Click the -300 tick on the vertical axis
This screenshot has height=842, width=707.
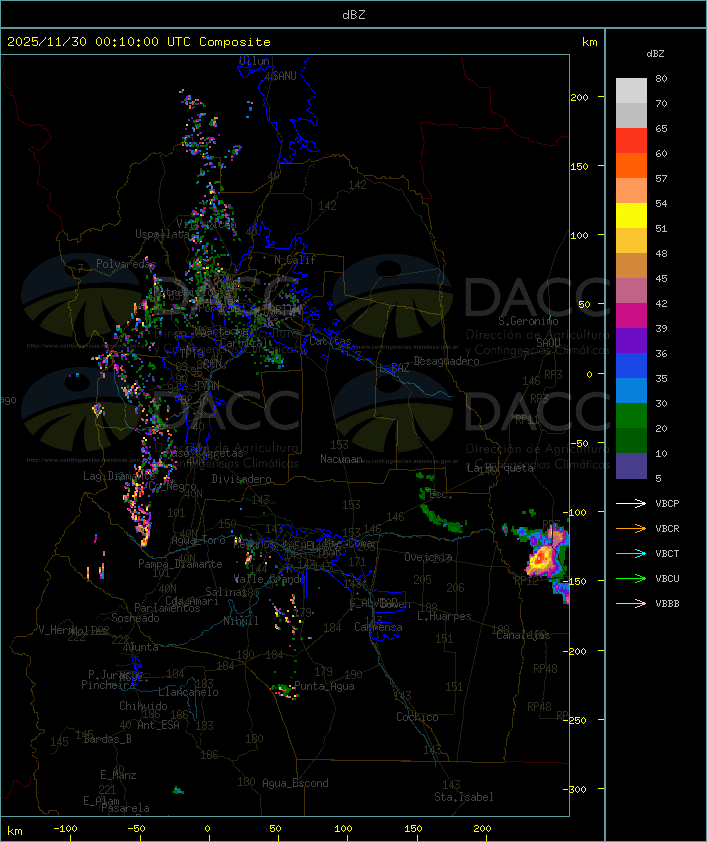[x=576, y=789]
